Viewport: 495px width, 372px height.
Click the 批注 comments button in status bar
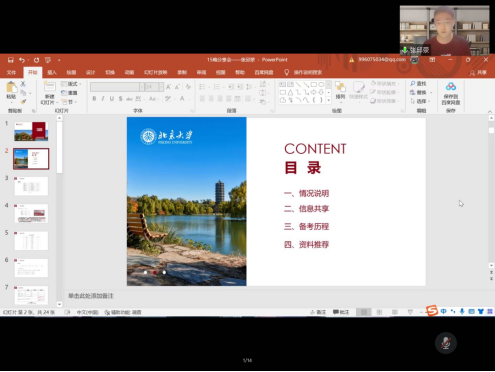pos(341,312)
